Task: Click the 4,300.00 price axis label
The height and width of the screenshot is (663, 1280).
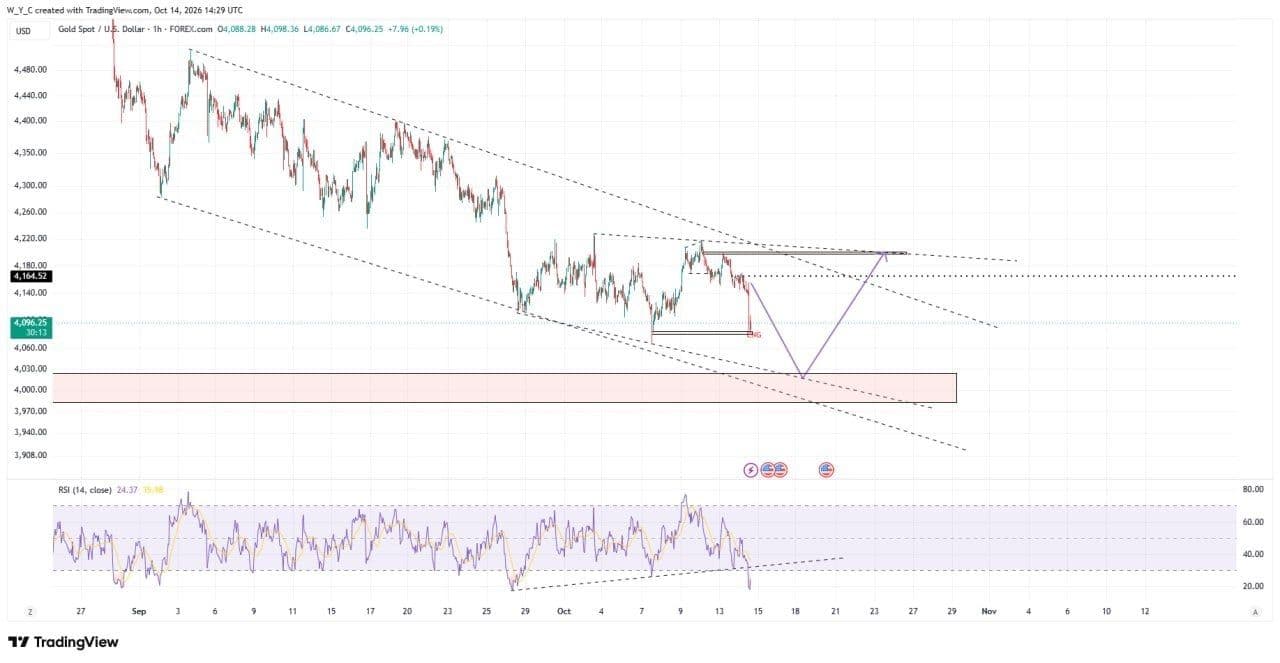Action: coord(31,186)
